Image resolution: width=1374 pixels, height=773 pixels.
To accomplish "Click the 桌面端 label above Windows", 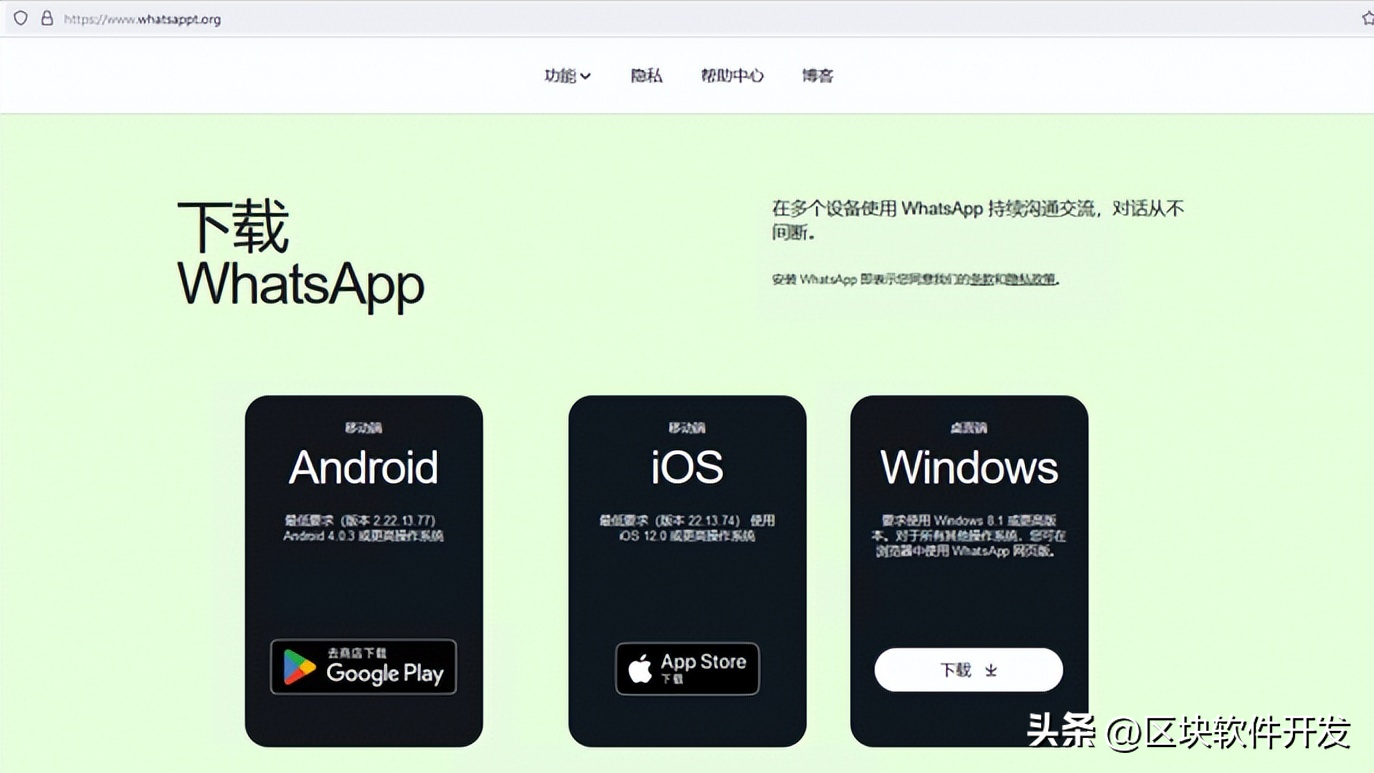I will pyautogui.click(x=968, y=428).
